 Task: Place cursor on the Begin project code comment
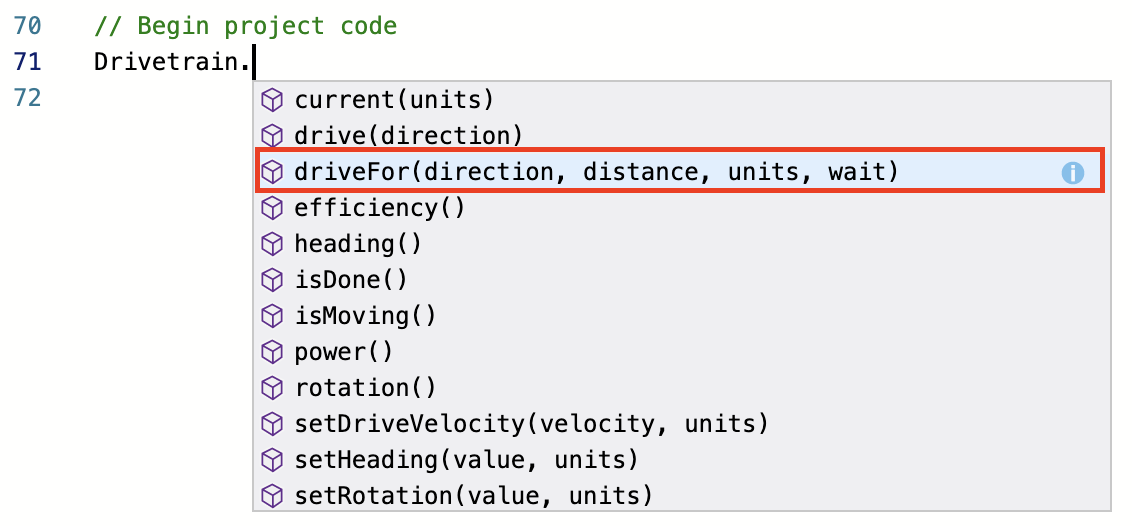pos(246,26)
